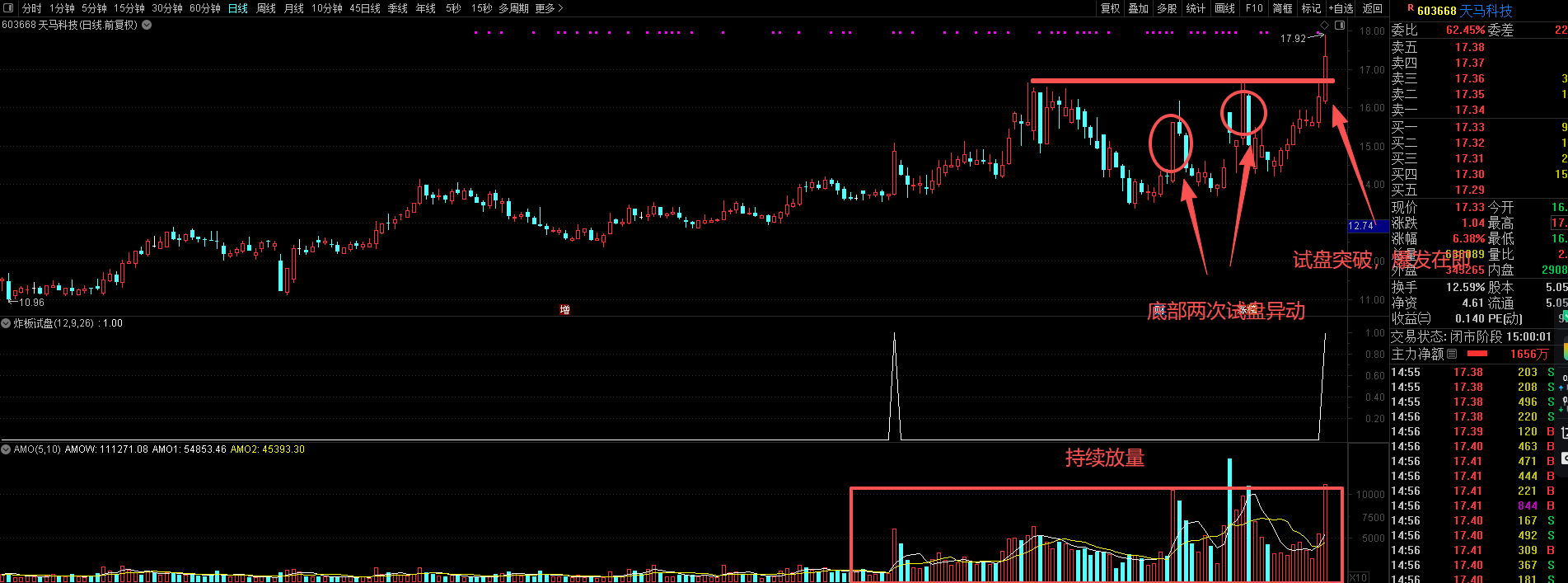
Task: Click the 卖五 17.38 order row
Action: pos(1479,47)
